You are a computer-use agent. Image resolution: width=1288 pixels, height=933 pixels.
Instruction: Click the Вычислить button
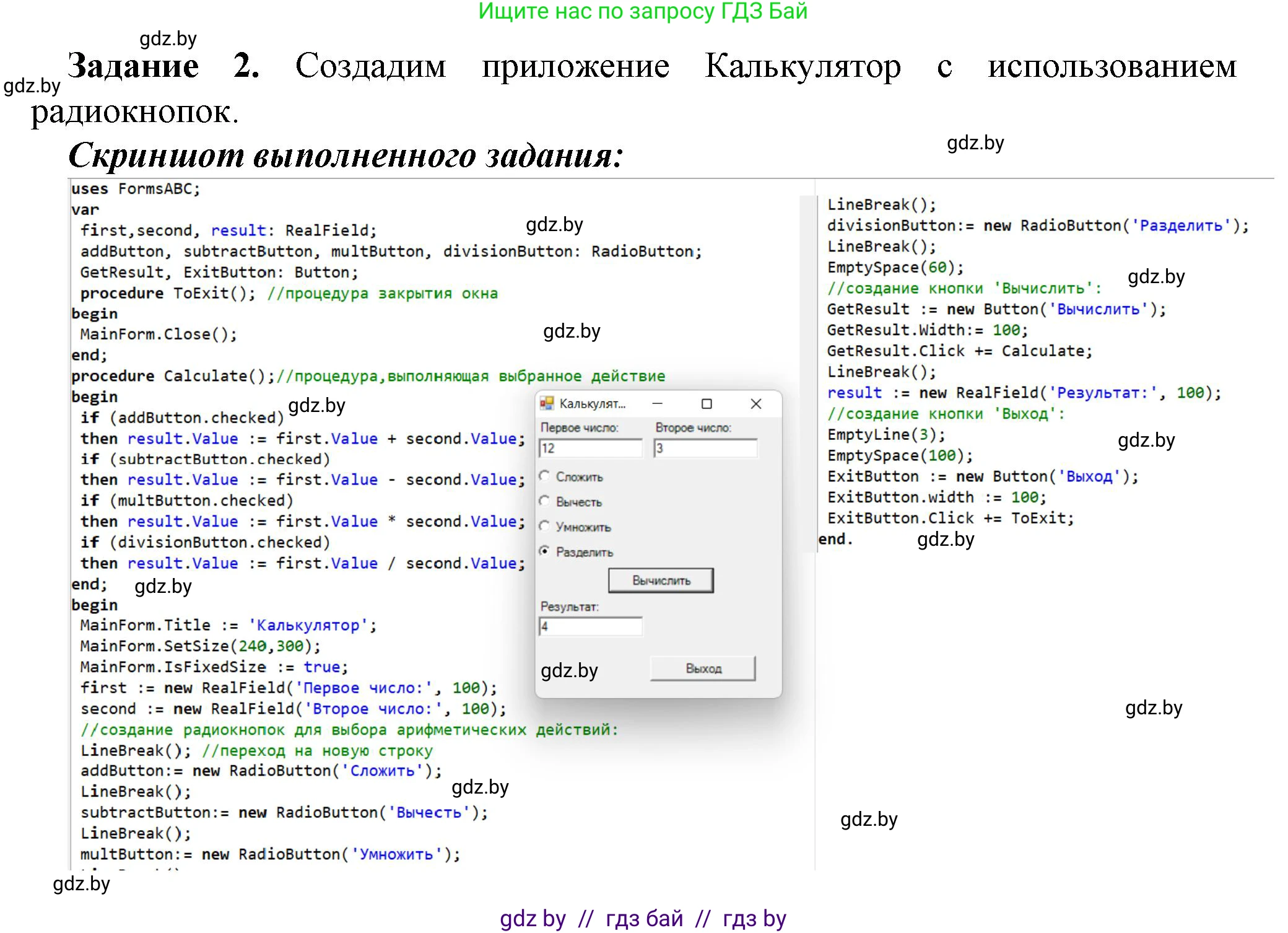coord(660,580)
